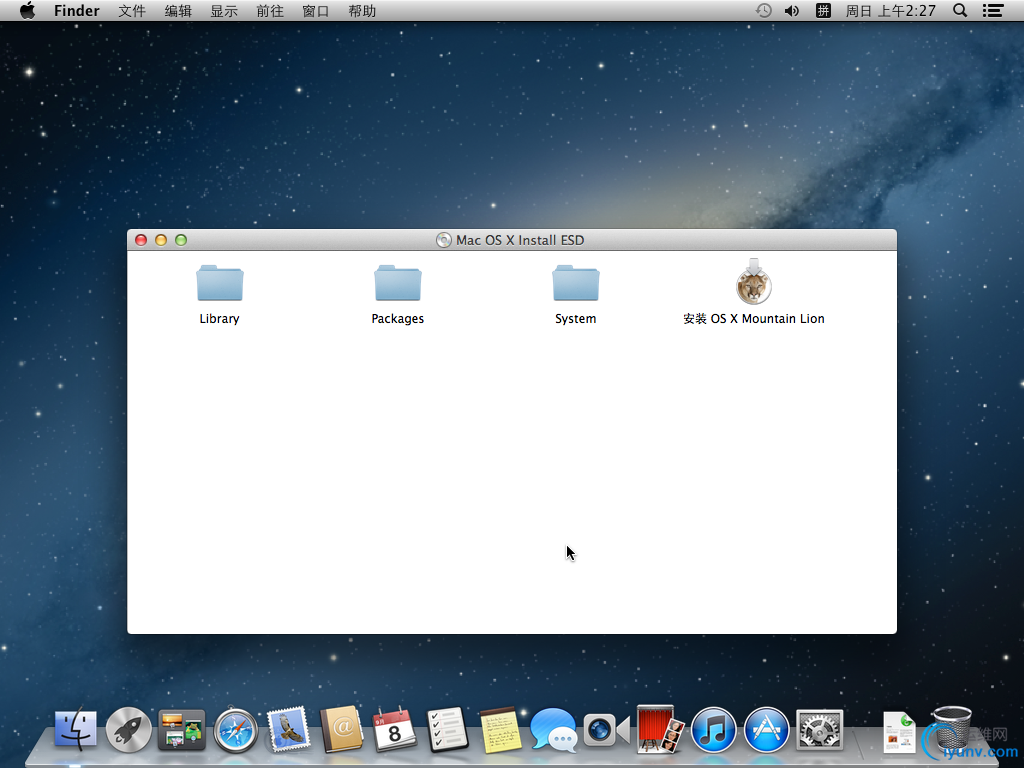Click the System folder name label

point(575,319)
